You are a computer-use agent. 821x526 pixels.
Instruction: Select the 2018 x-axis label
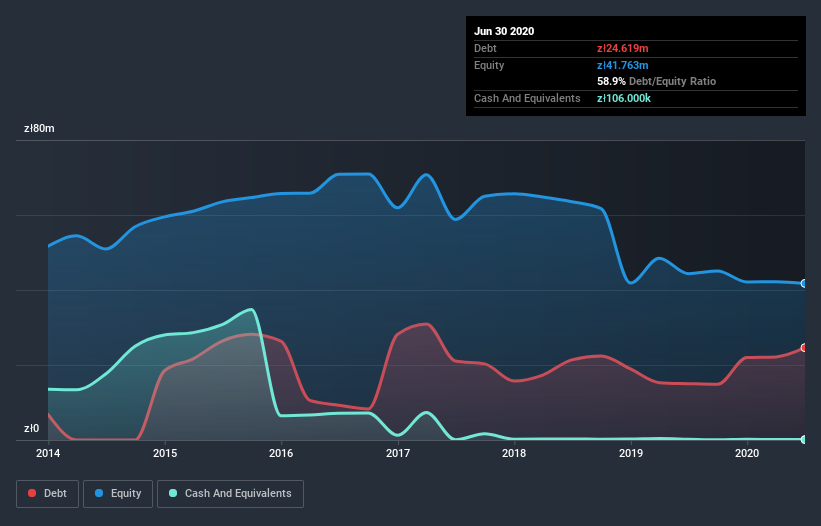pos(514,453)
